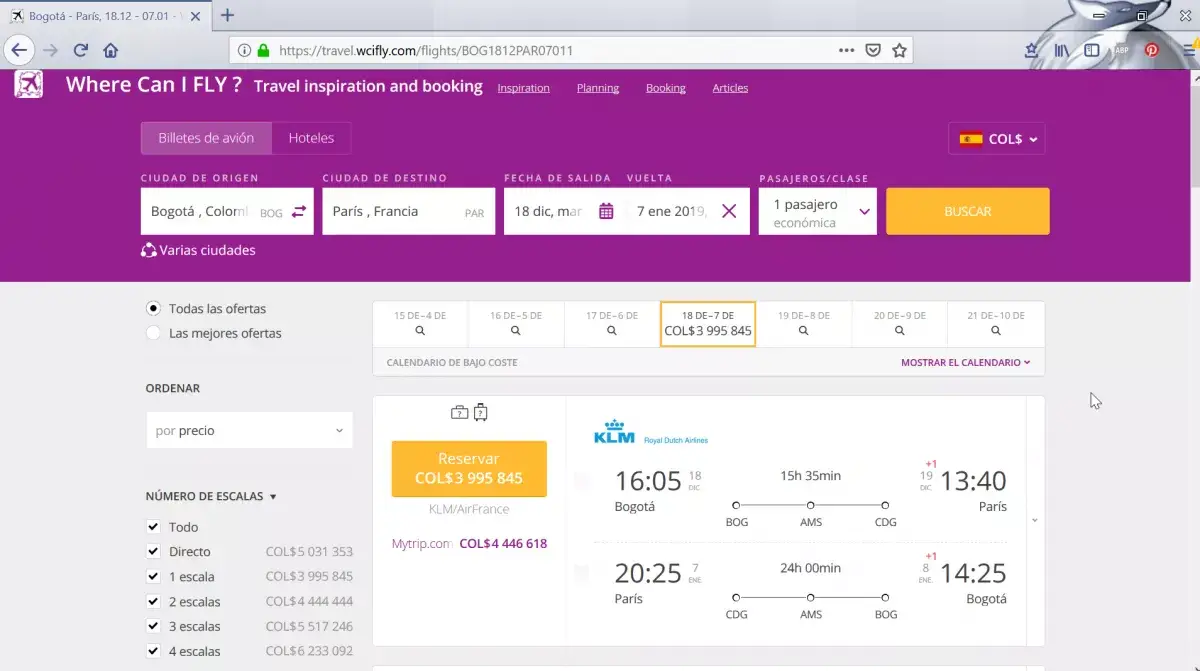Open passengers and class dropdown
Viewport: 1200px width, 671px height.
coord(818,212)
